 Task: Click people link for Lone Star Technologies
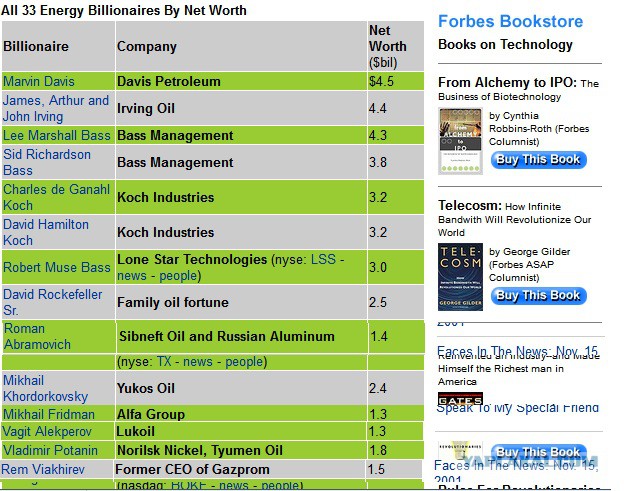(x=178, y=276)
